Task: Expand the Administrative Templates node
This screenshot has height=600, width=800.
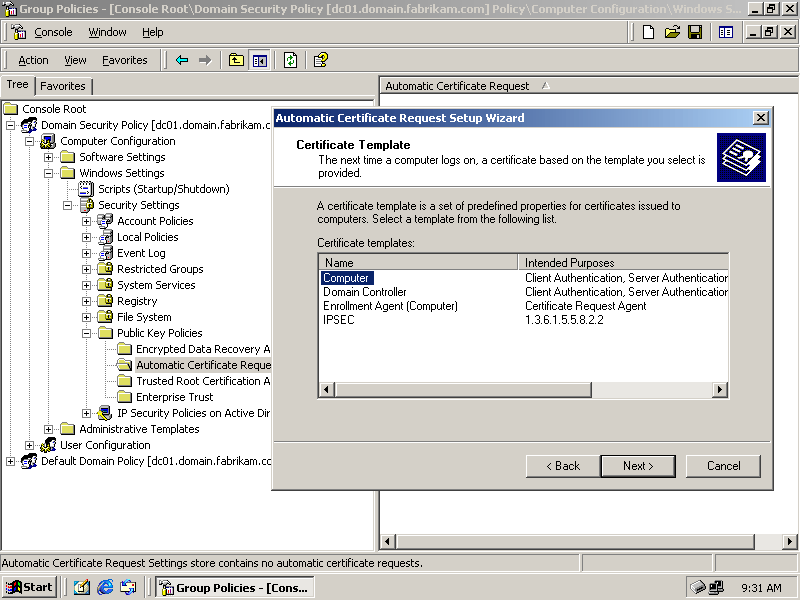Action: click(49, 429)
